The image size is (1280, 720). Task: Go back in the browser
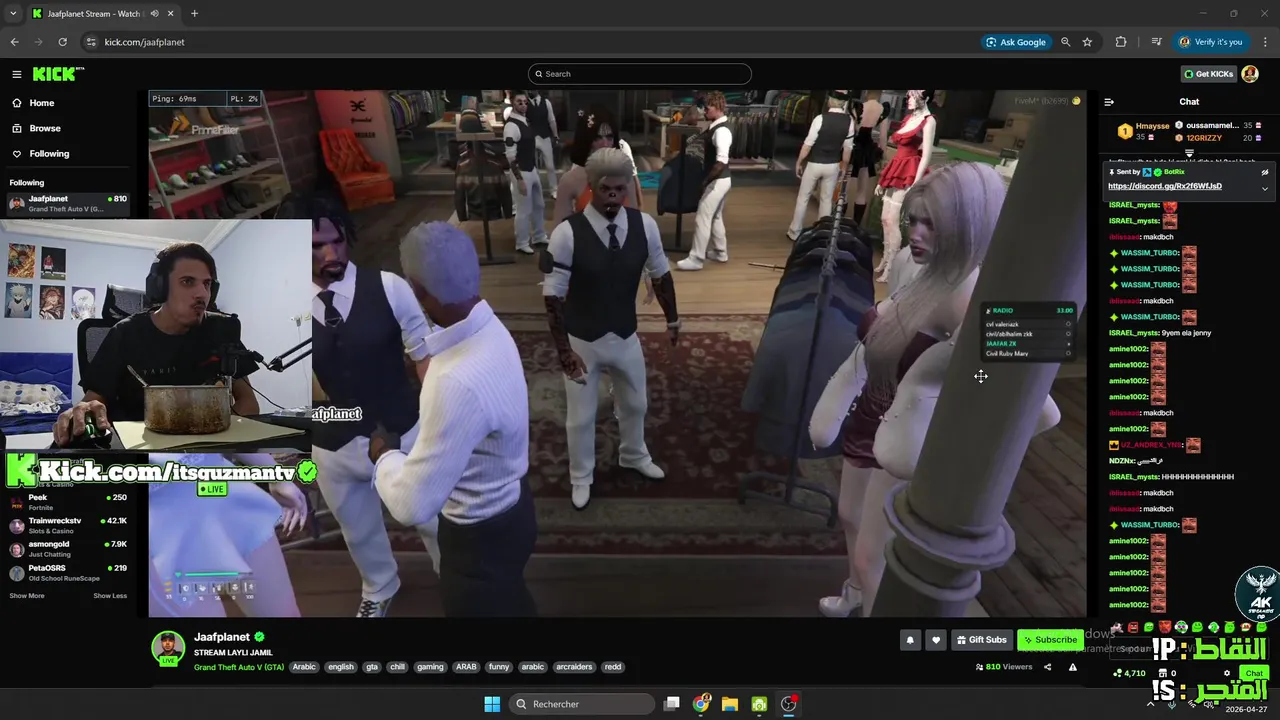pos(14,42)
